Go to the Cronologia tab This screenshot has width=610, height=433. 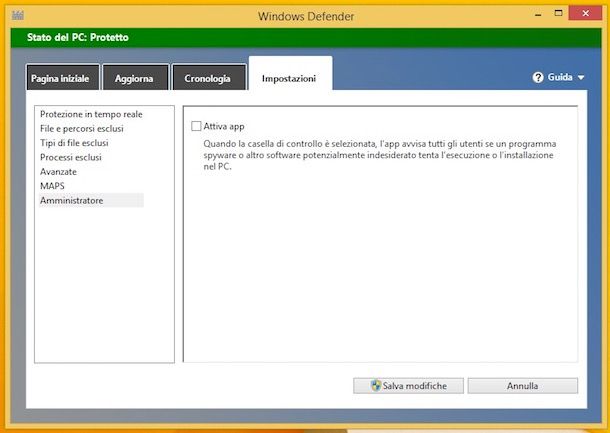pos(209,77)
